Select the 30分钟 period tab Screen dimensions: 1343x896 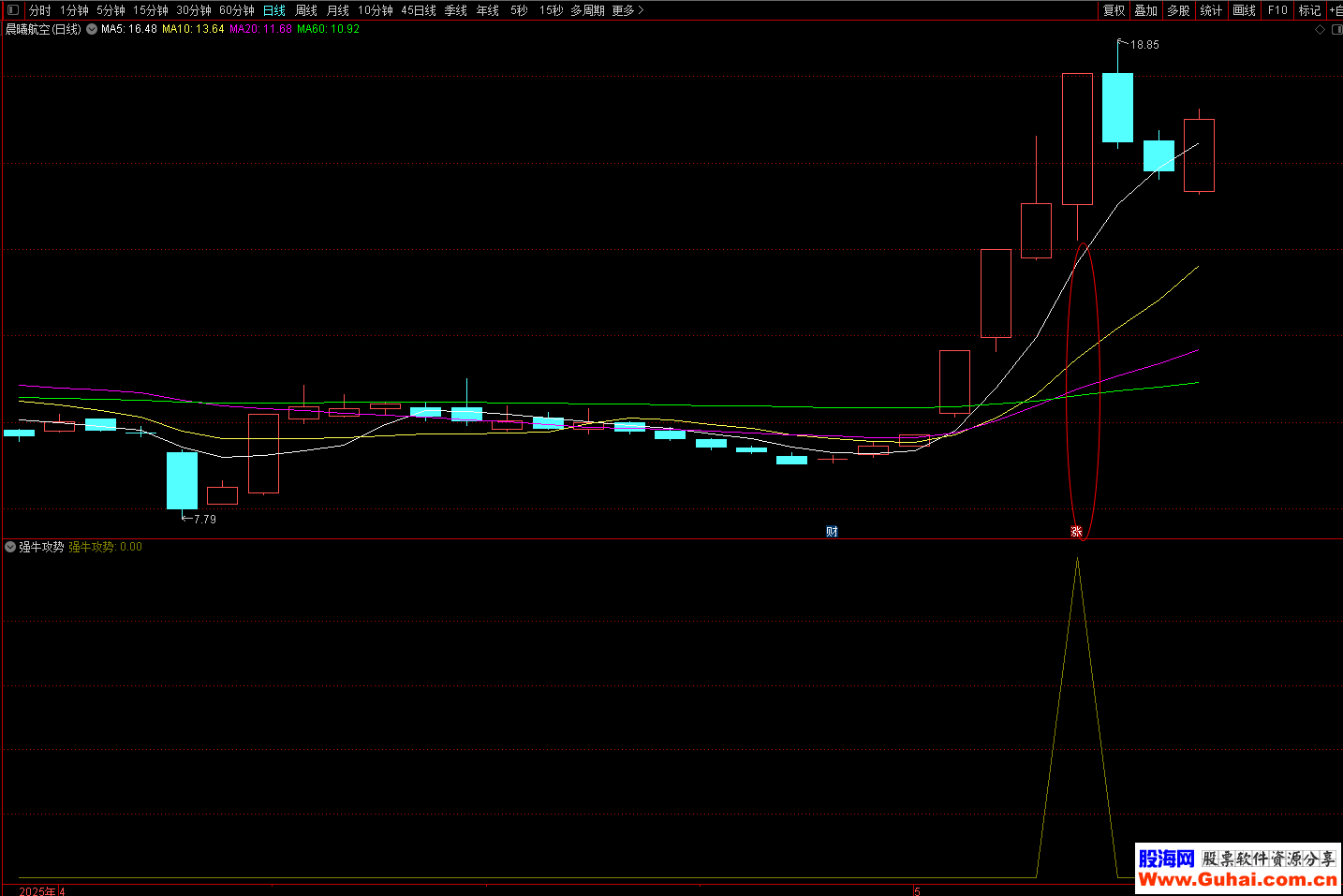(x=194, y=10)
